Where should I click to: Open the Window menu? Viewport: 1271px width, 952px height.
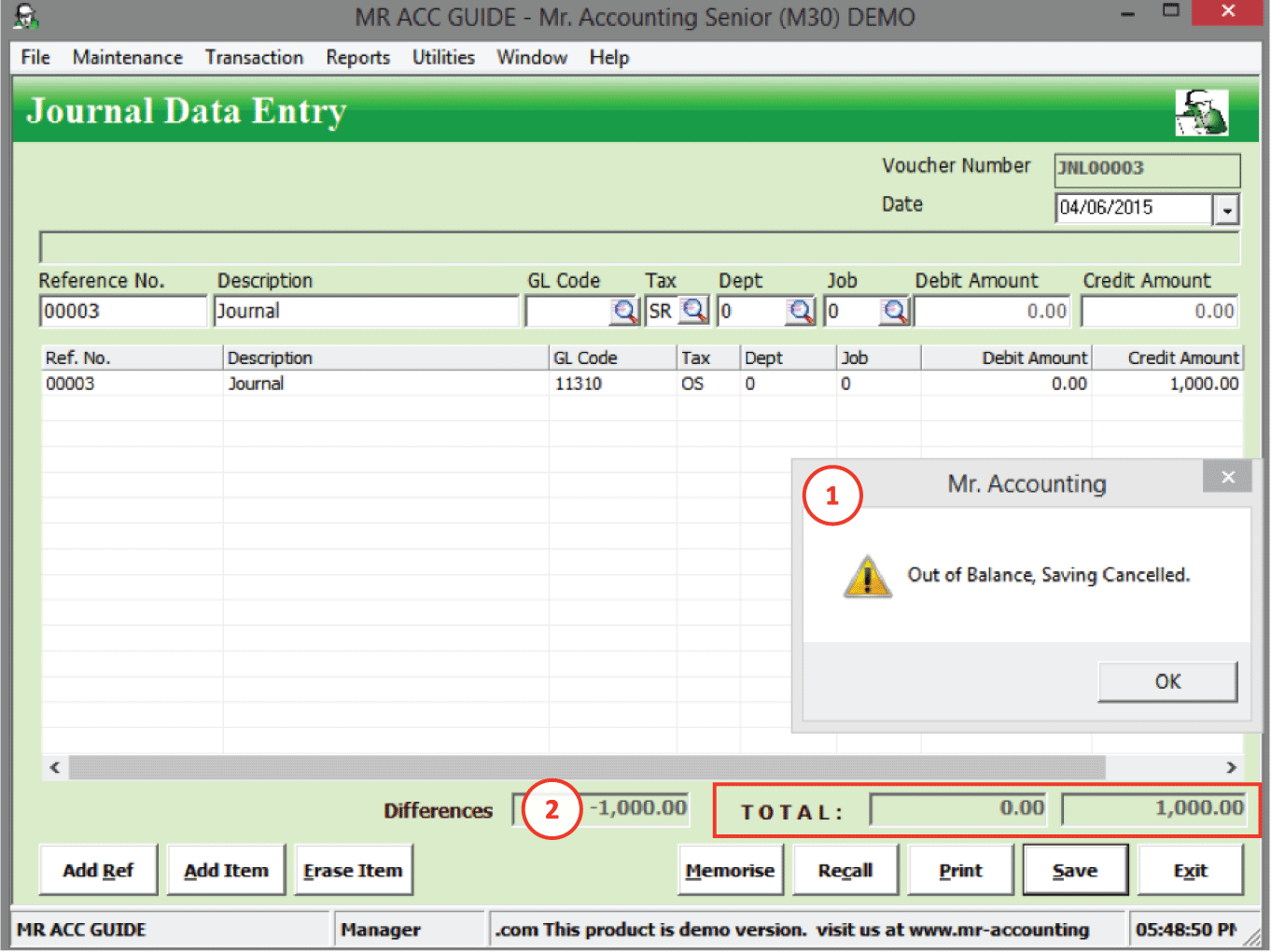coord(532,57)
